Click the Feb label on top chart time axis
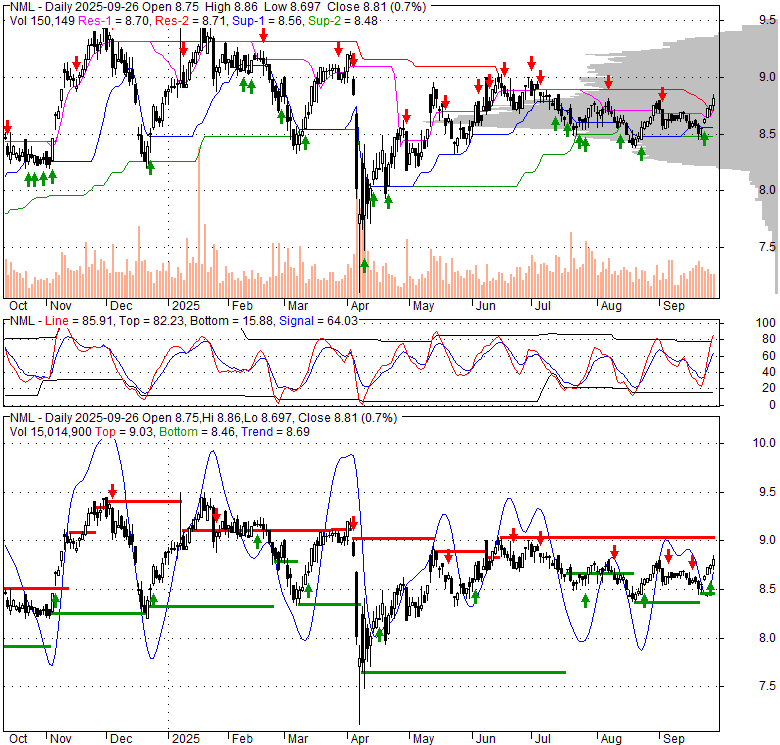 click(x=242, y=306)
